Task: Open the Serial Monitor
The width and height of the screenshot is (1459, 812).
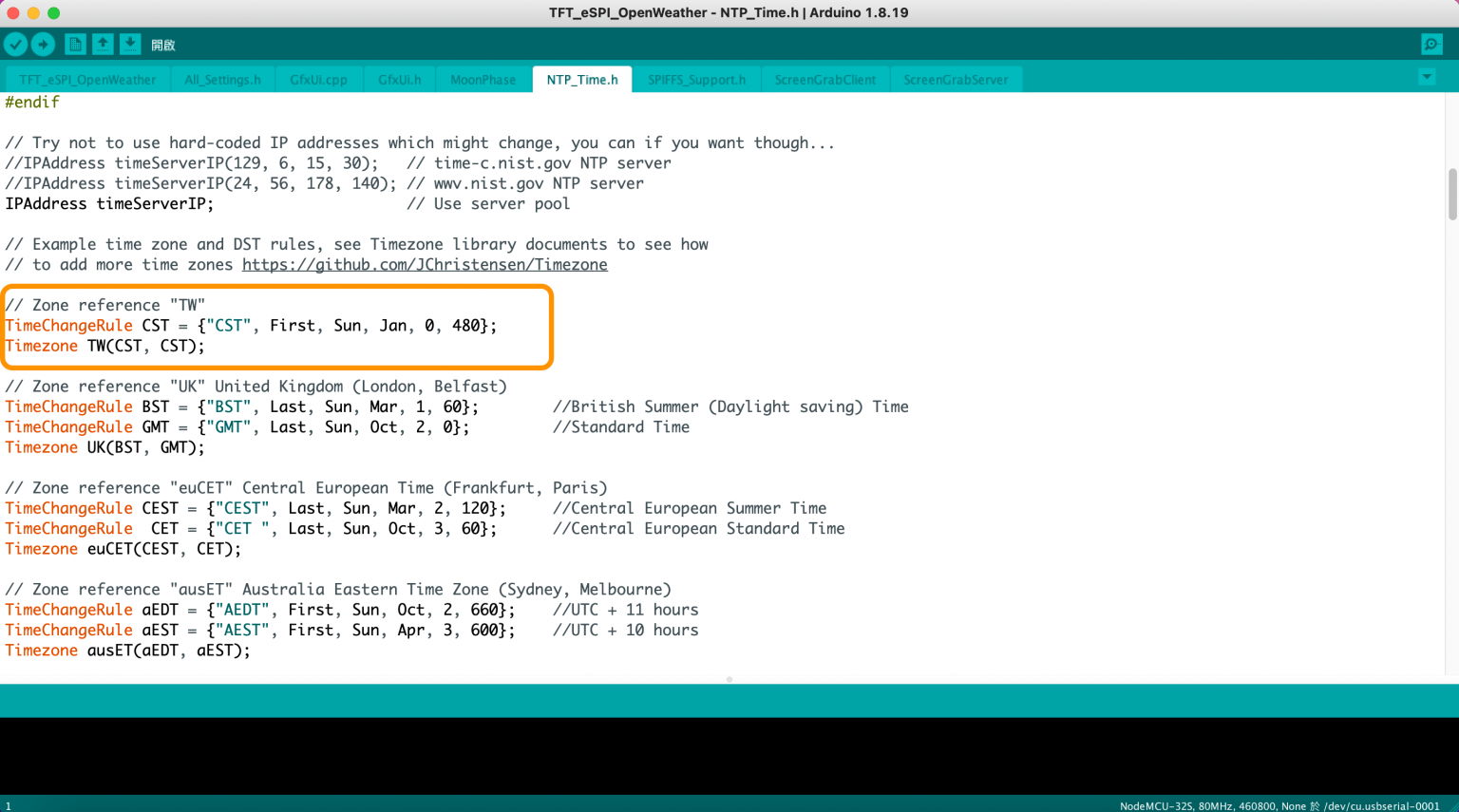Action: pos(1431,44)
